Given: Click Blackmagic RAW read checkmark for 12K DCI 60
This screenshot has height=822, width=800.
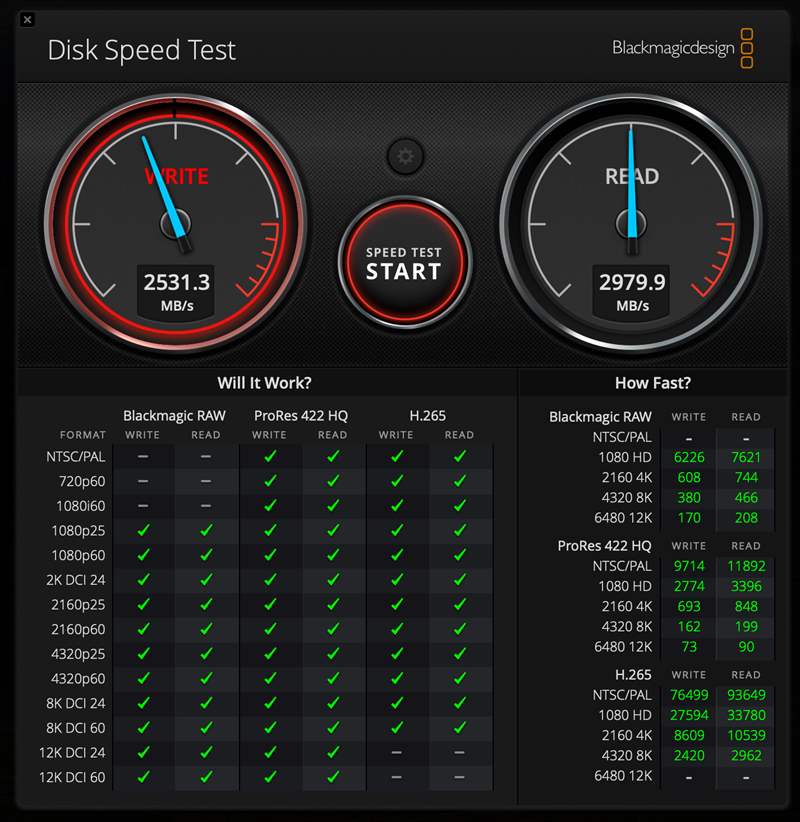Looking at the screenshot, I should click(206, 777).
